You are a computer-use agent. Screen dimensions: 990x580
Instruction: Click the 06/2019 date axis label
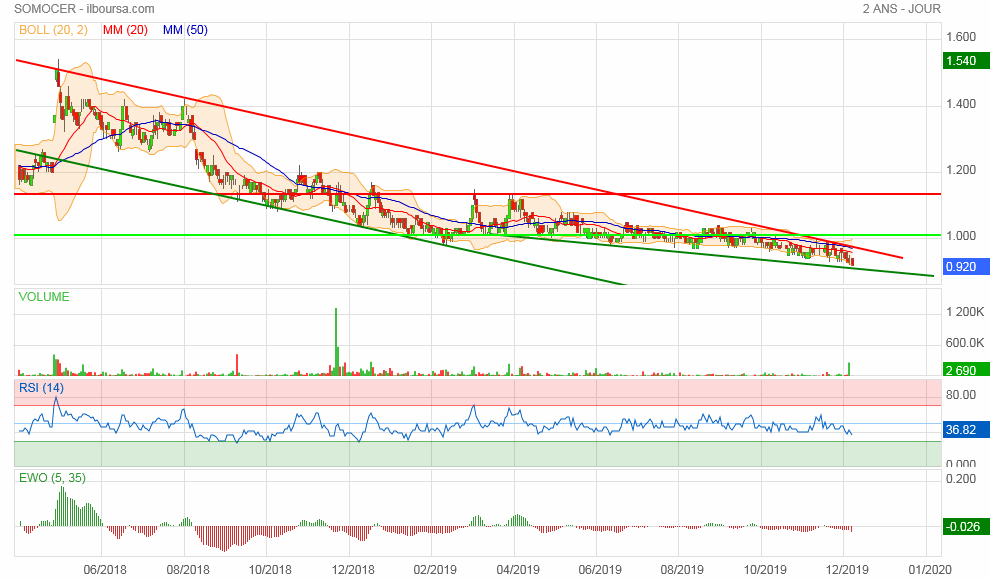600,570
